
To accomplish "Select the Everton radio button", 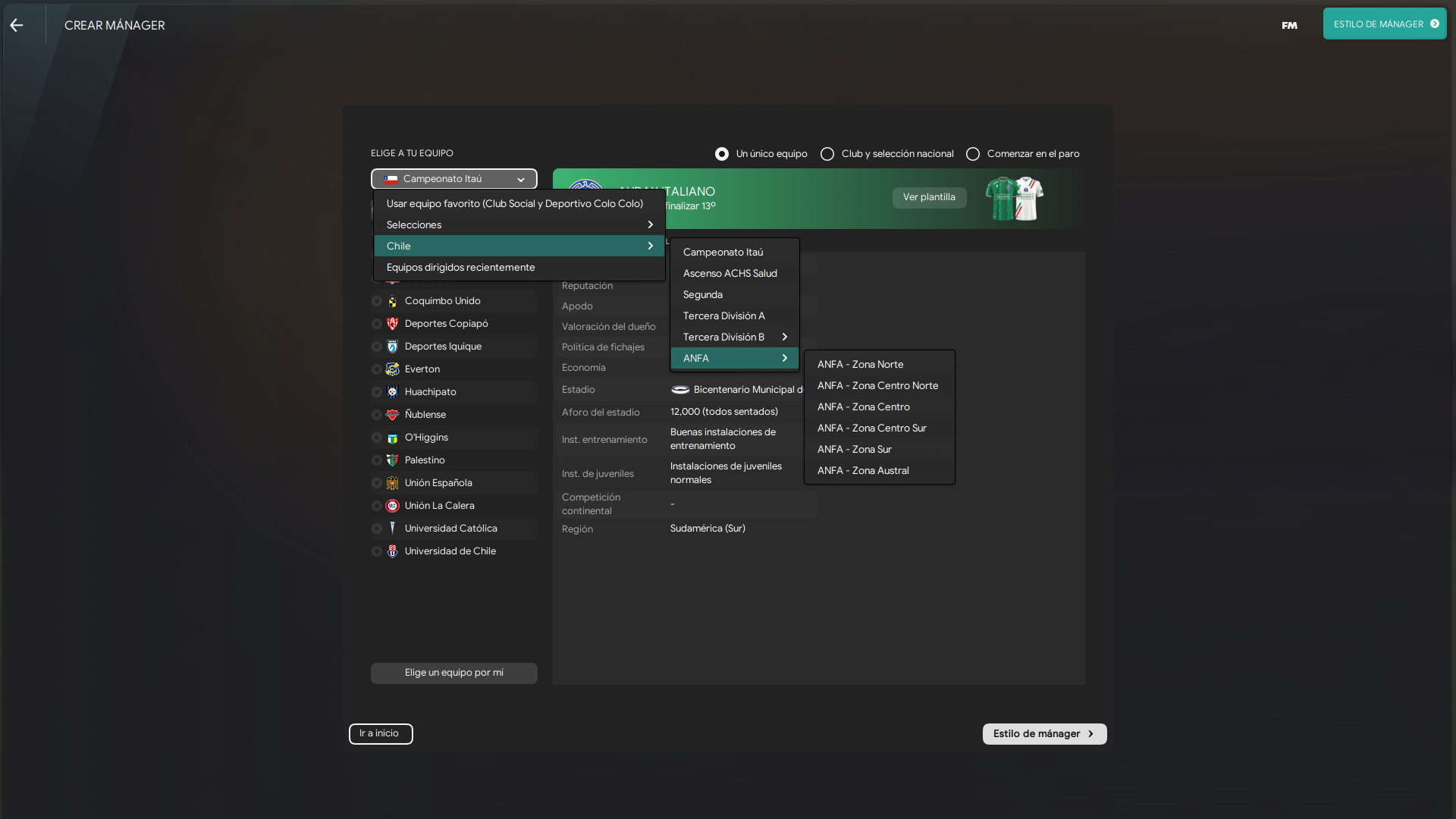I will pos(377,369).
